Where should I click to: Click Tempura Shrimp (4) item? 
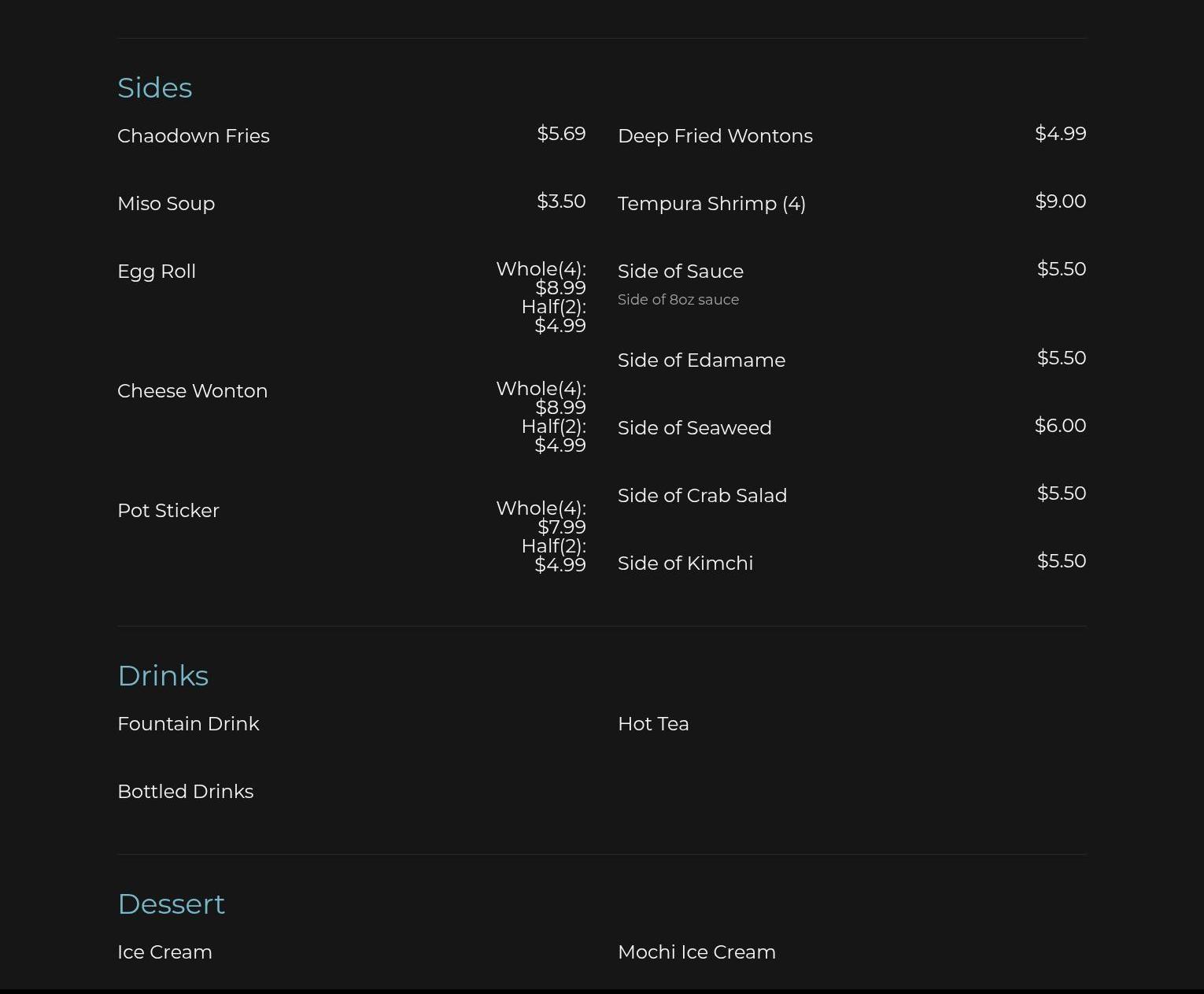click(711, 204)
